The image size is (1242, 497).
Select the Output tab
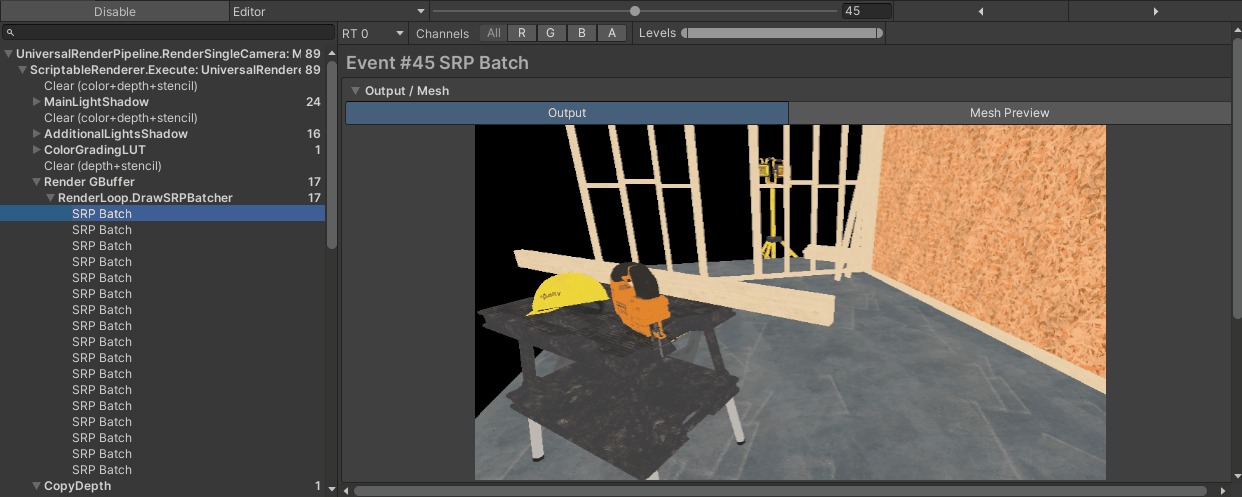[x=566, y=113]
